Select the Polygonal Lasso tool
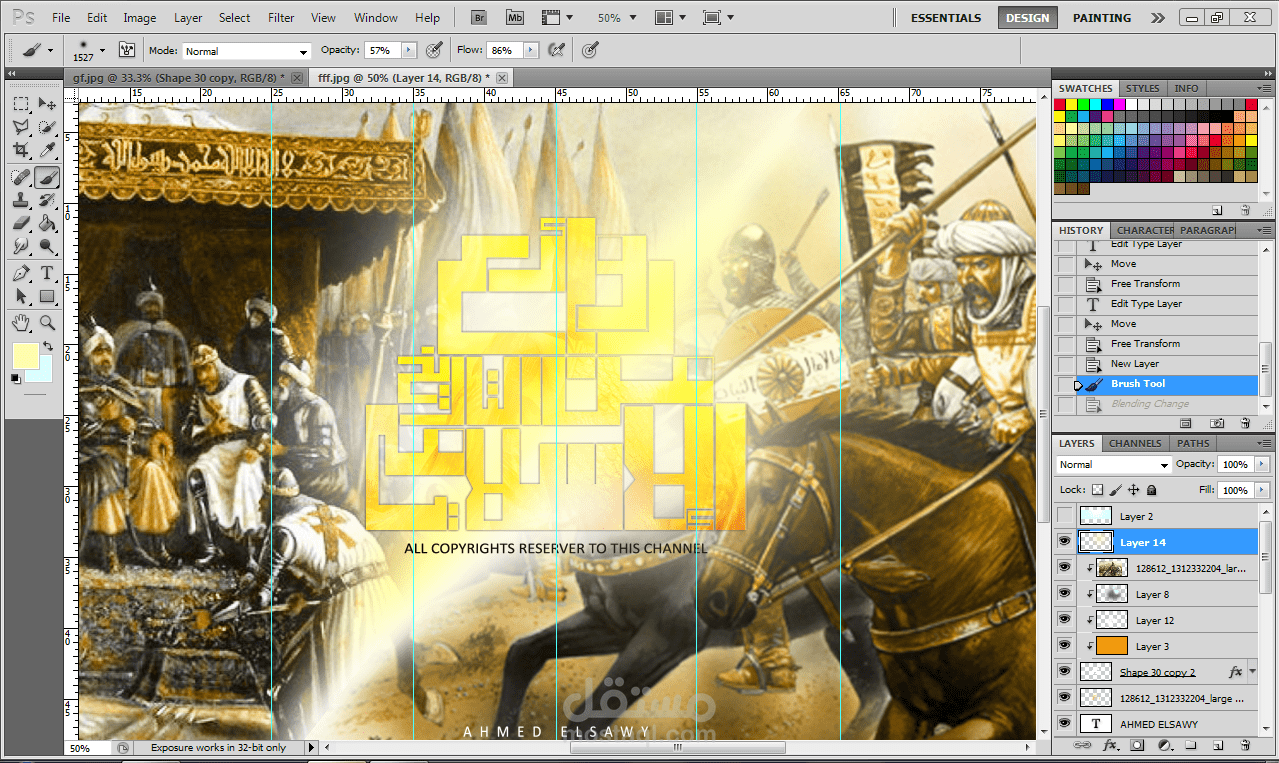The height and width of the screenshot is (763, 1279). point(21,127)
